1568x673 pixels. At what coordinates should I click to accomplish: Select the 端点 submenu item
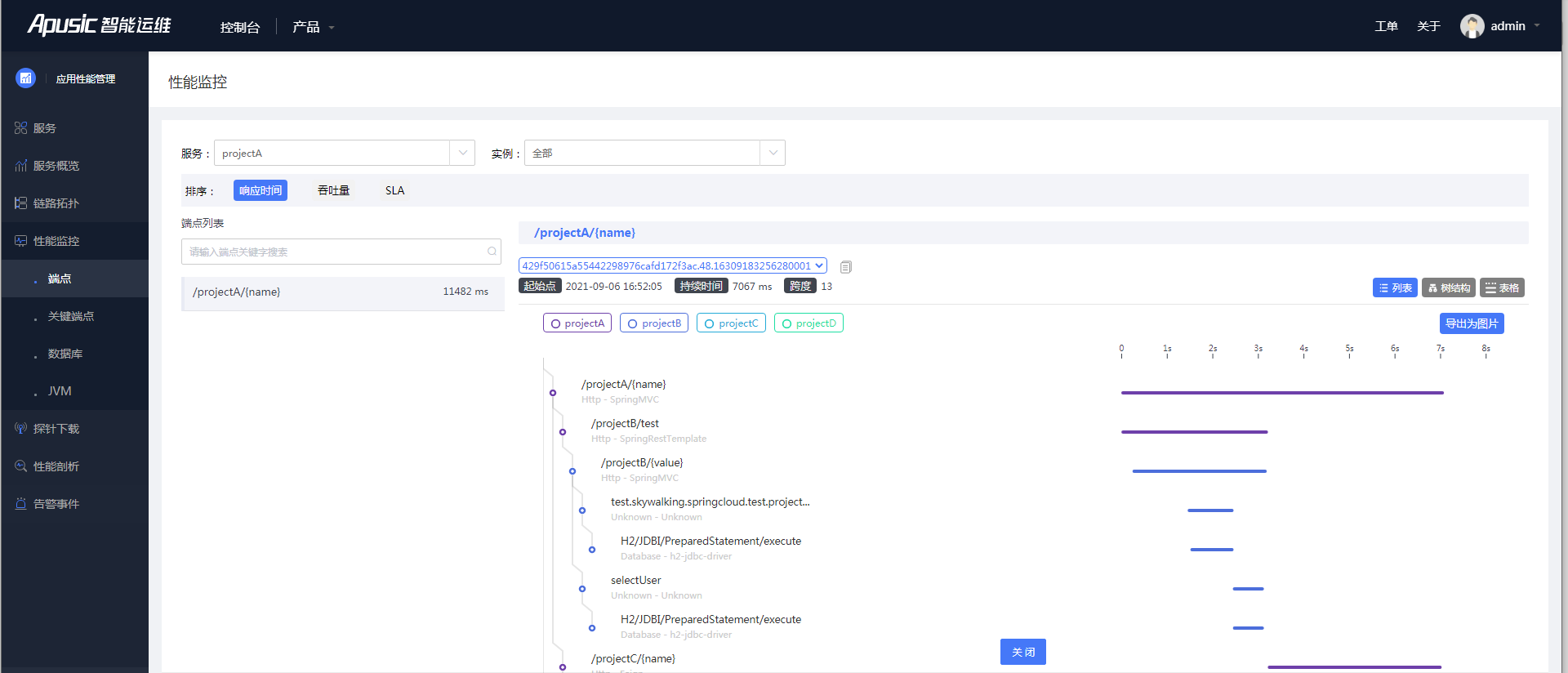pyautogui.click(x=74, y=279)
